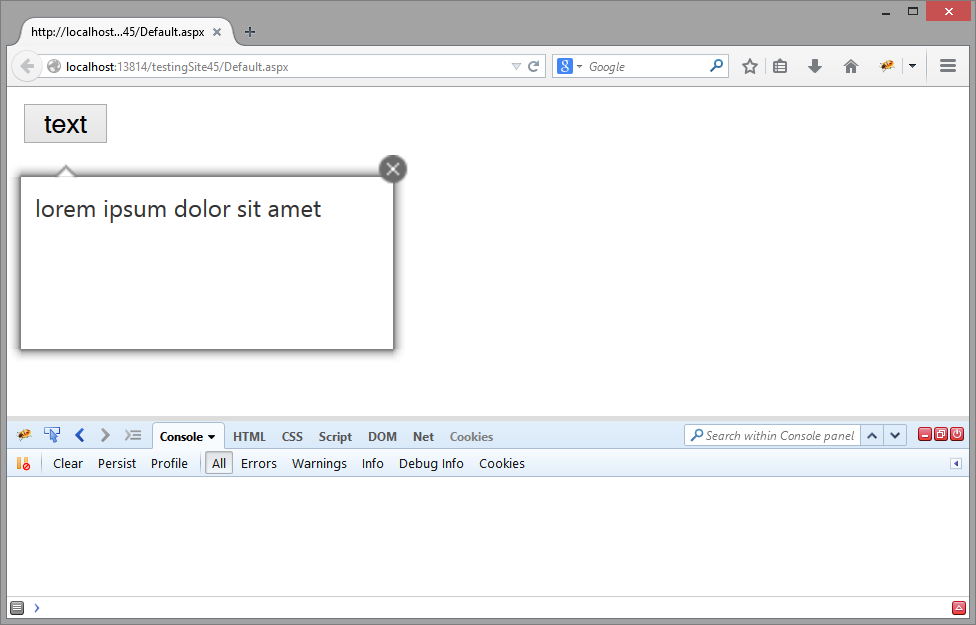The width and height of the screenshot is (976, 625).
Task: Clear the console output
Action: pyautogui.click(x=68, y=464)
